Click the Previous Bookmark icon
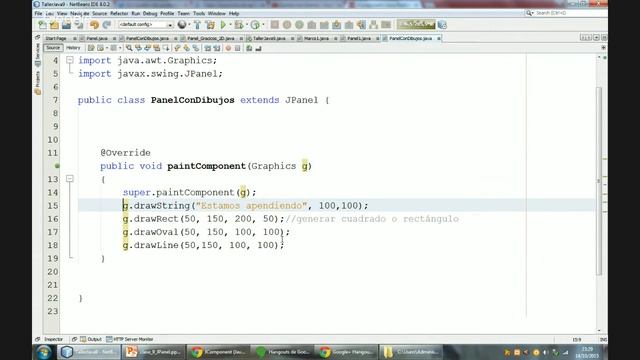The image size is (640, 360). [178, 48]
